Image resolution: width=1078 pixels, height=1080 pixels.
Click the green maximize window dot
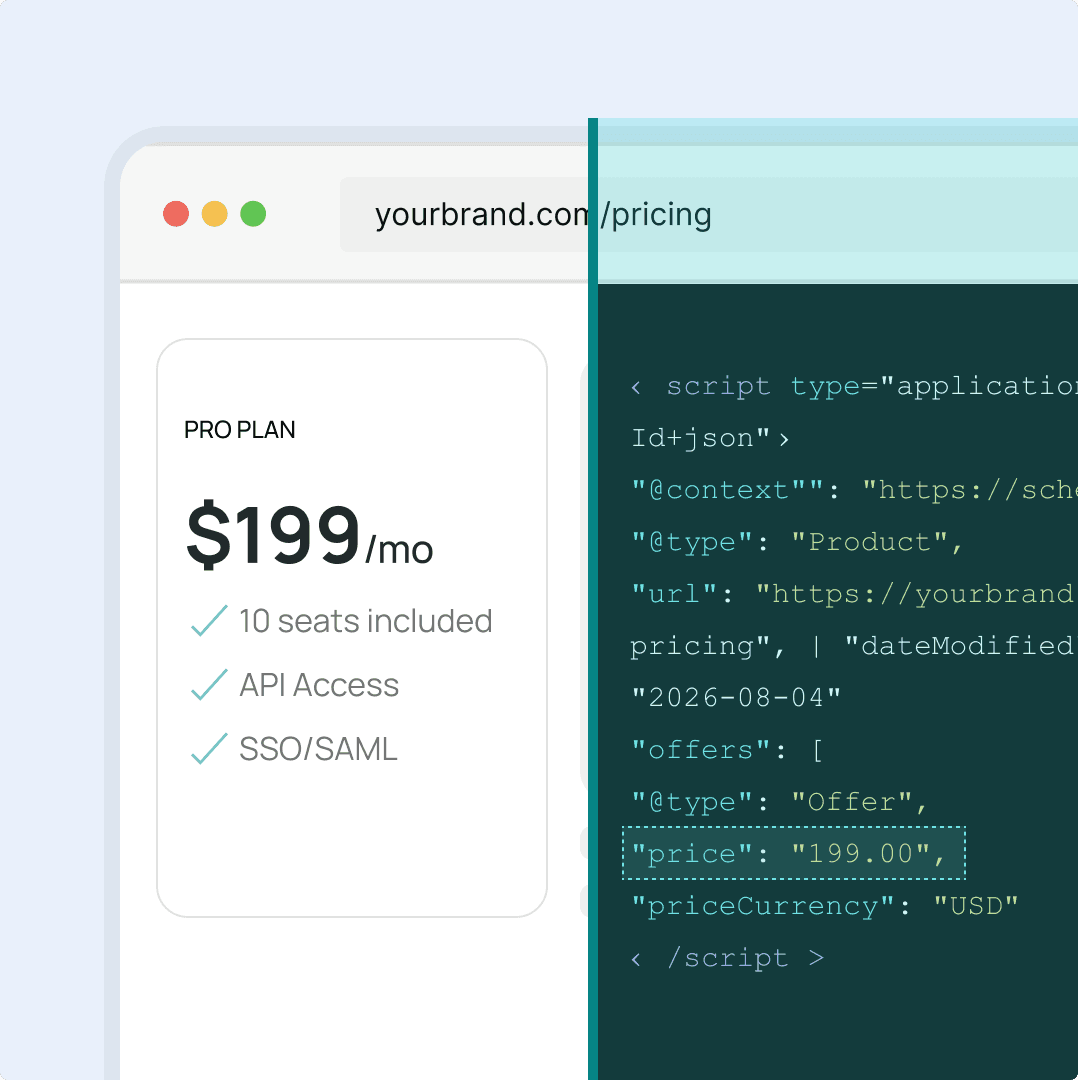pos(253,214)
